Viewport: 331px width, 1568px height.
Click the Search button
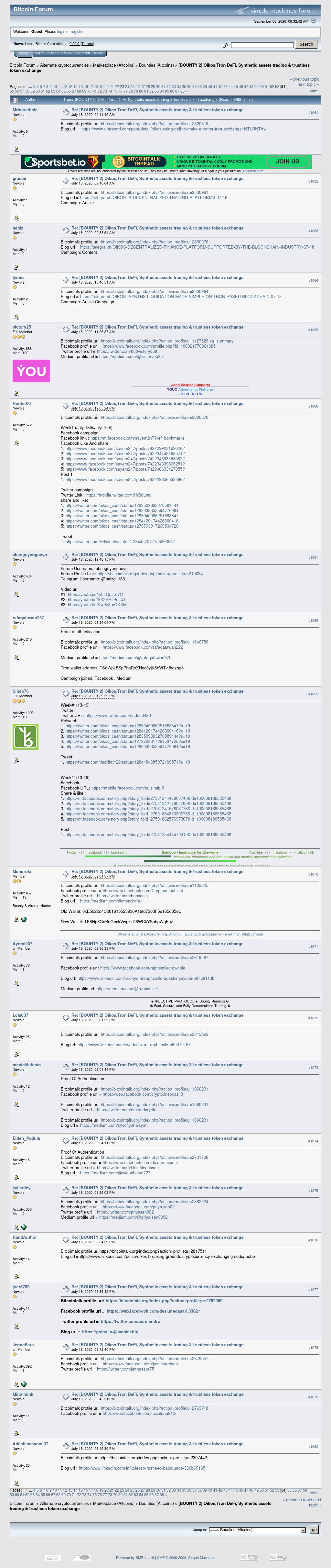click(x=306, y=44)
